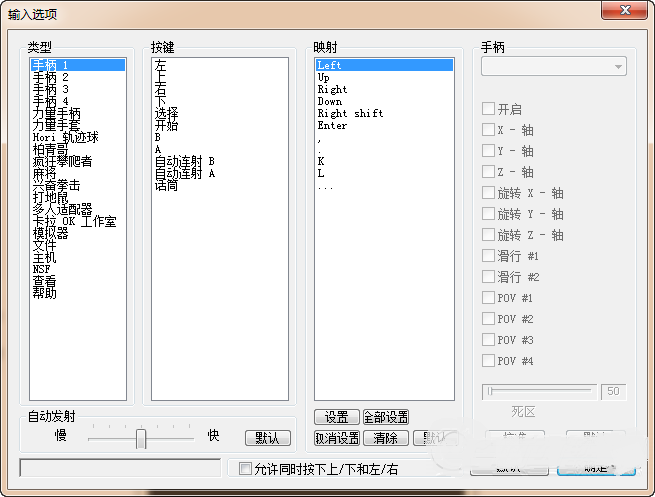Select the Right shift mapping entry
The width and height of the screenshot is (655, 497).
tap(350, 114)
